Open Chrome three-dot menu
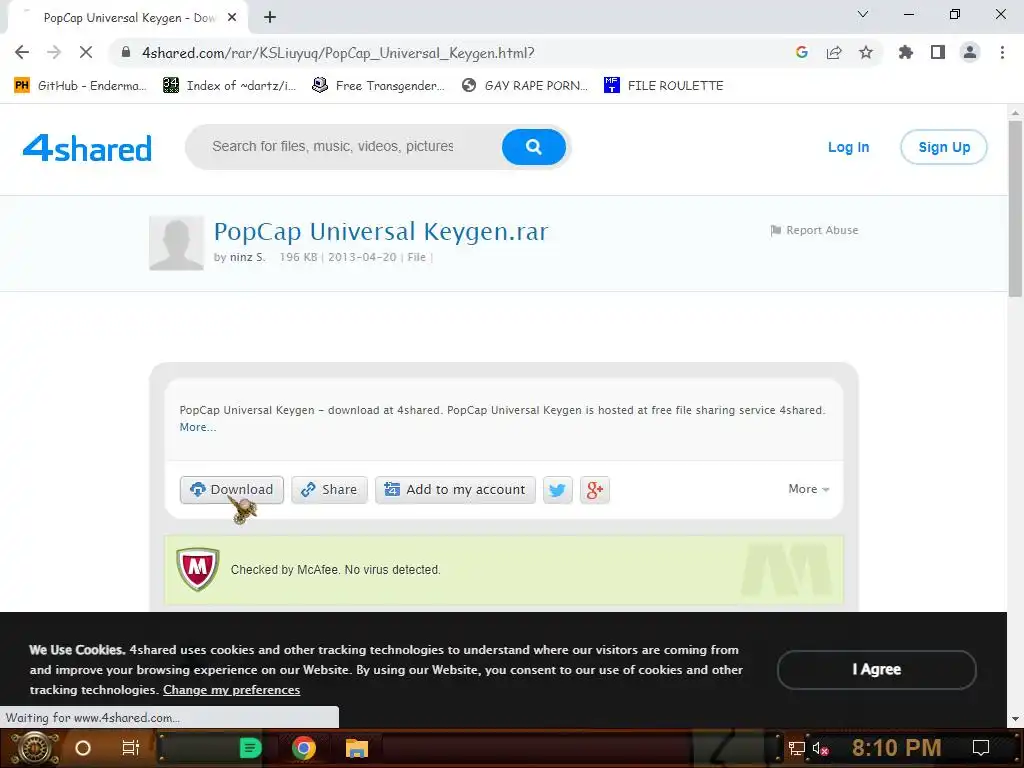1024x768 pixels. [1002, 52]
